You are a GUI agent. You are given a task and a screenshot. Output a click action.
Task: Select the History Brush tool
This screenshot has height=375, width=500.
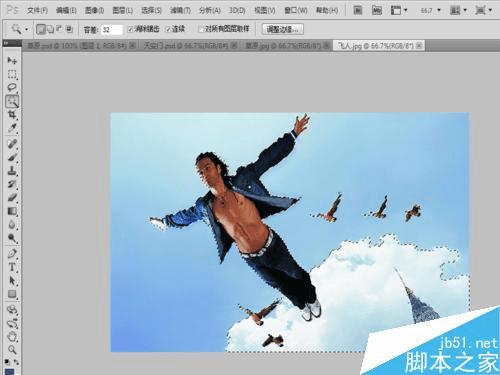(x=12, y=184)
